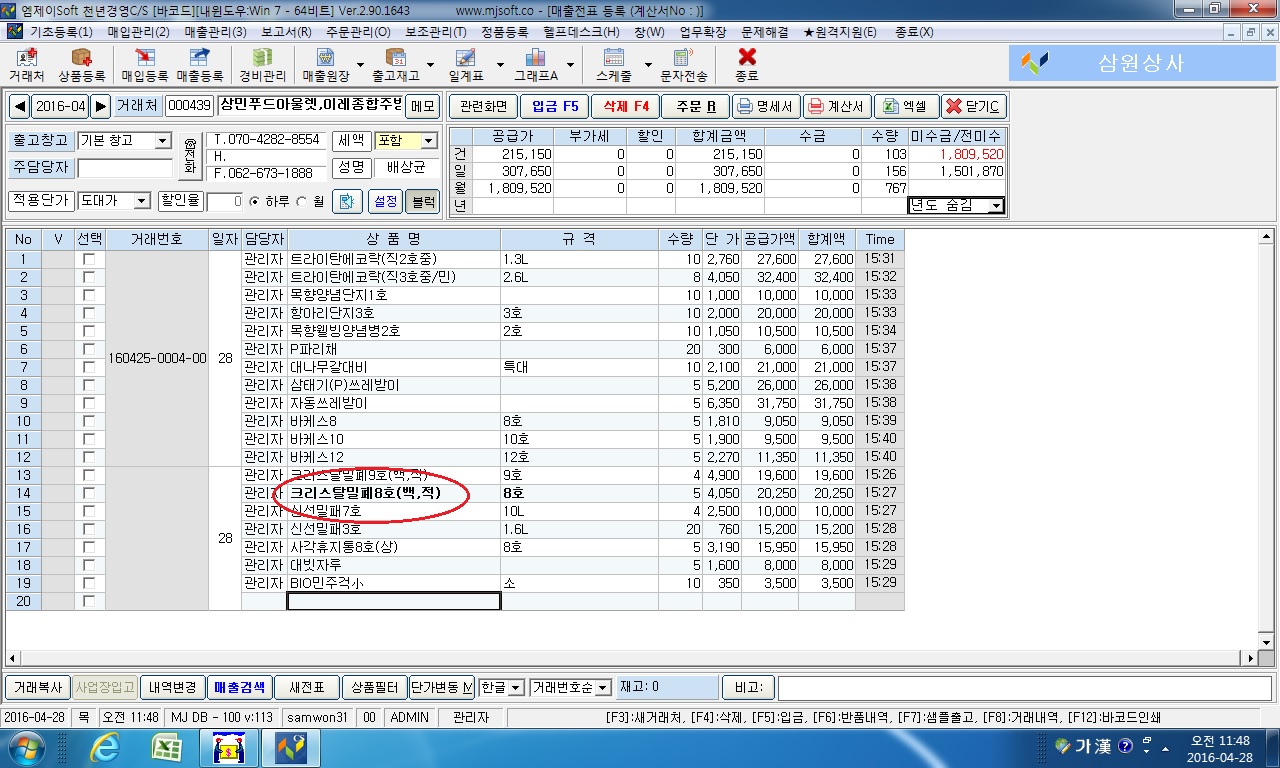The width and height of the screenshot is (1280, 768).
Task: Open 매출등록 sales registration icon
Action: (x=199, y=64)
